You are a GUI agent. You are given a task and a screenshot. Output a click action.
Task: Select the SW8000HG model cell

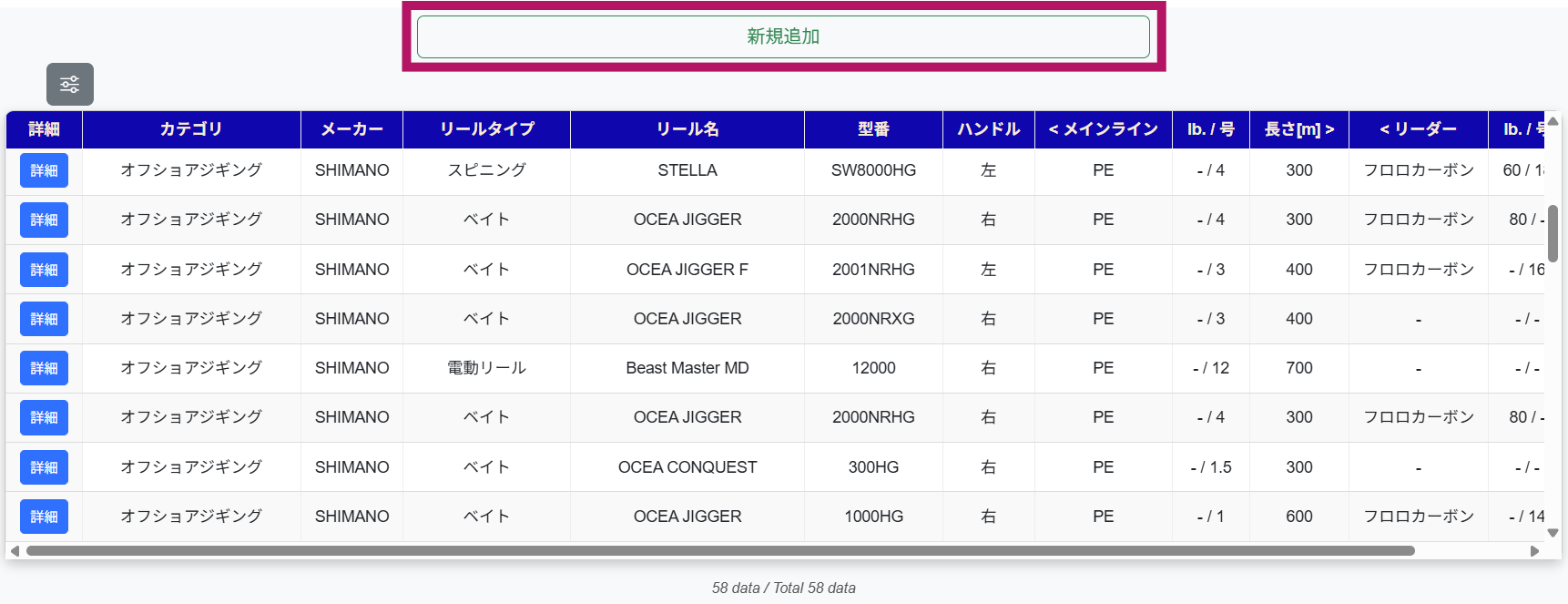[x=874, y=170]
